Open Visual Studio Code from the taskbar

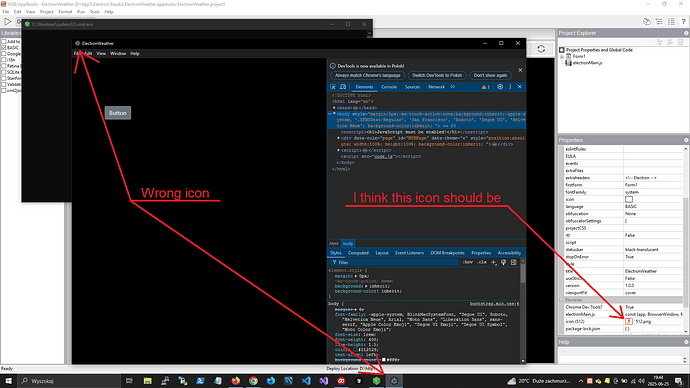(x=306, y=381)
